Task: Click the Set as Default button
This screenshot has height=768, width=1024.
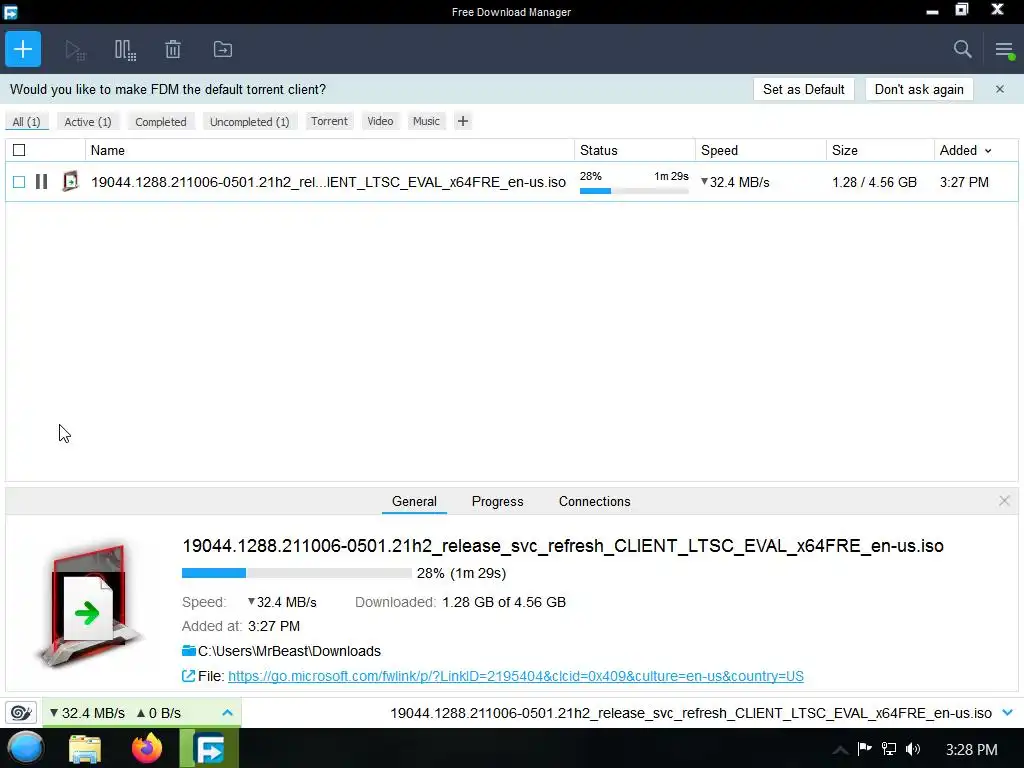Action: tap(803, 89)
